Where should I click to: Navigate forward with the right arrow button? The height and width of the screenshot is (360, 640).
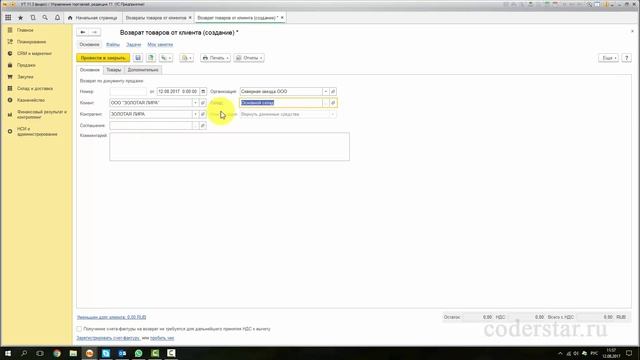(x=95, y=32)
